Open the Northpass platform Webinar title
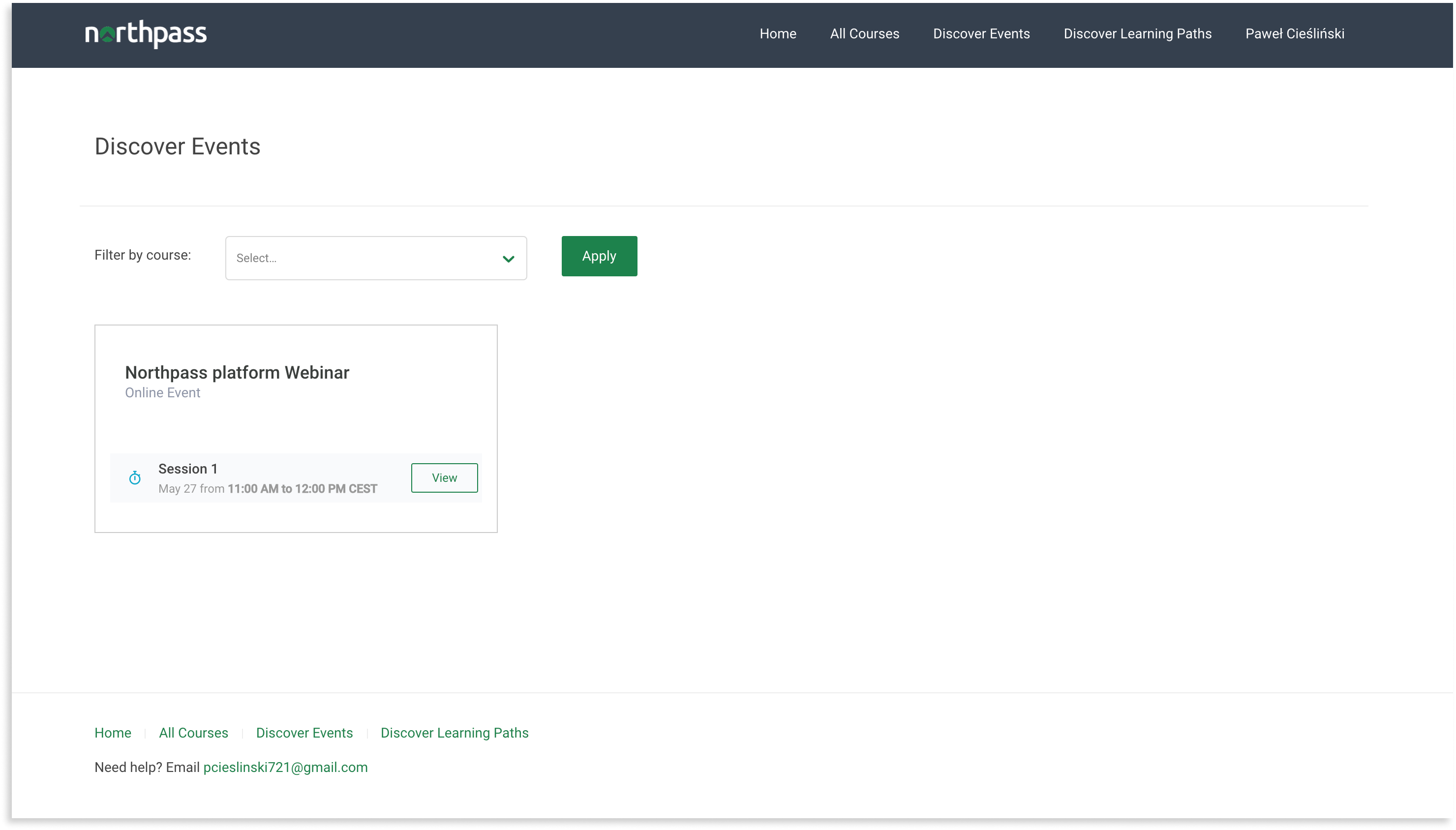Image resolution: width=1456 pixels, height=830 pixels. (x=237, y=372)
